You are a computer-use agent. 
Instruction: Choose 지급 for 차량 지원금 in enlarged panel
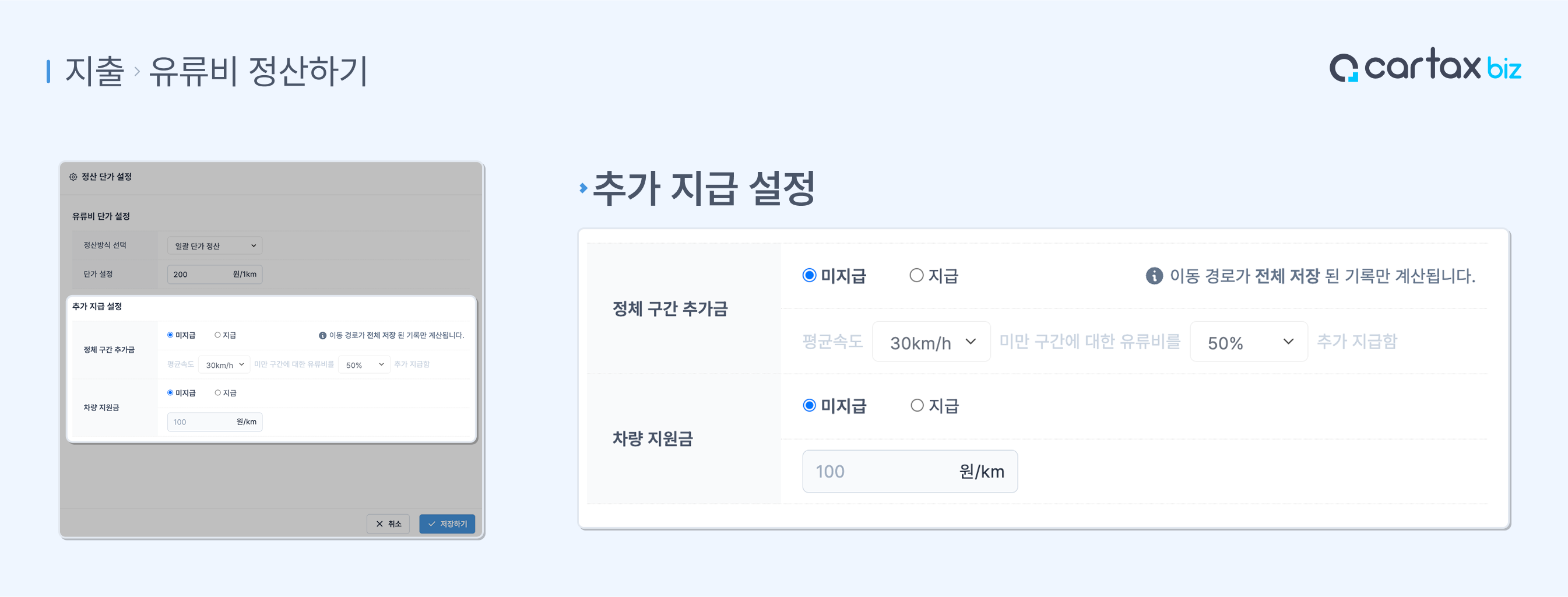click(917, 405)
